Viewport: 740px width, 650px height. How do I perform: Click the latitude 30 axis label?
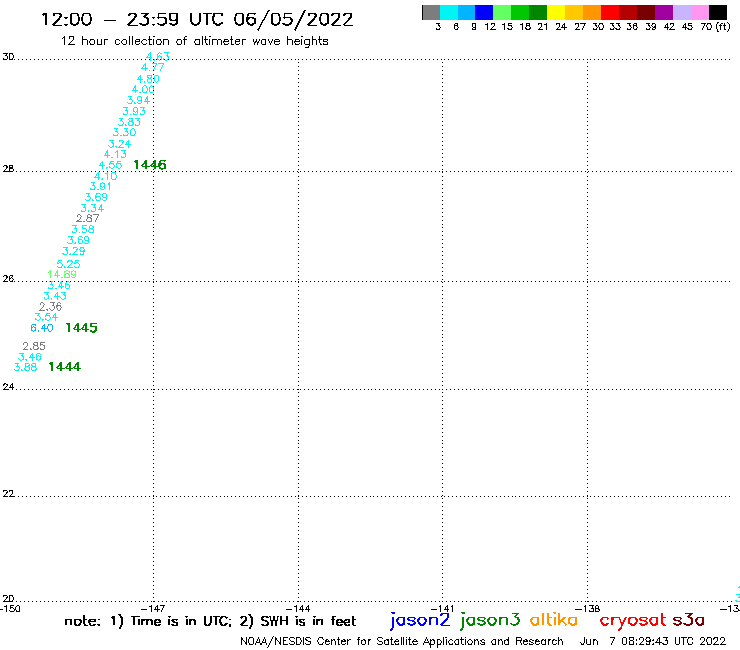point(8,57)
